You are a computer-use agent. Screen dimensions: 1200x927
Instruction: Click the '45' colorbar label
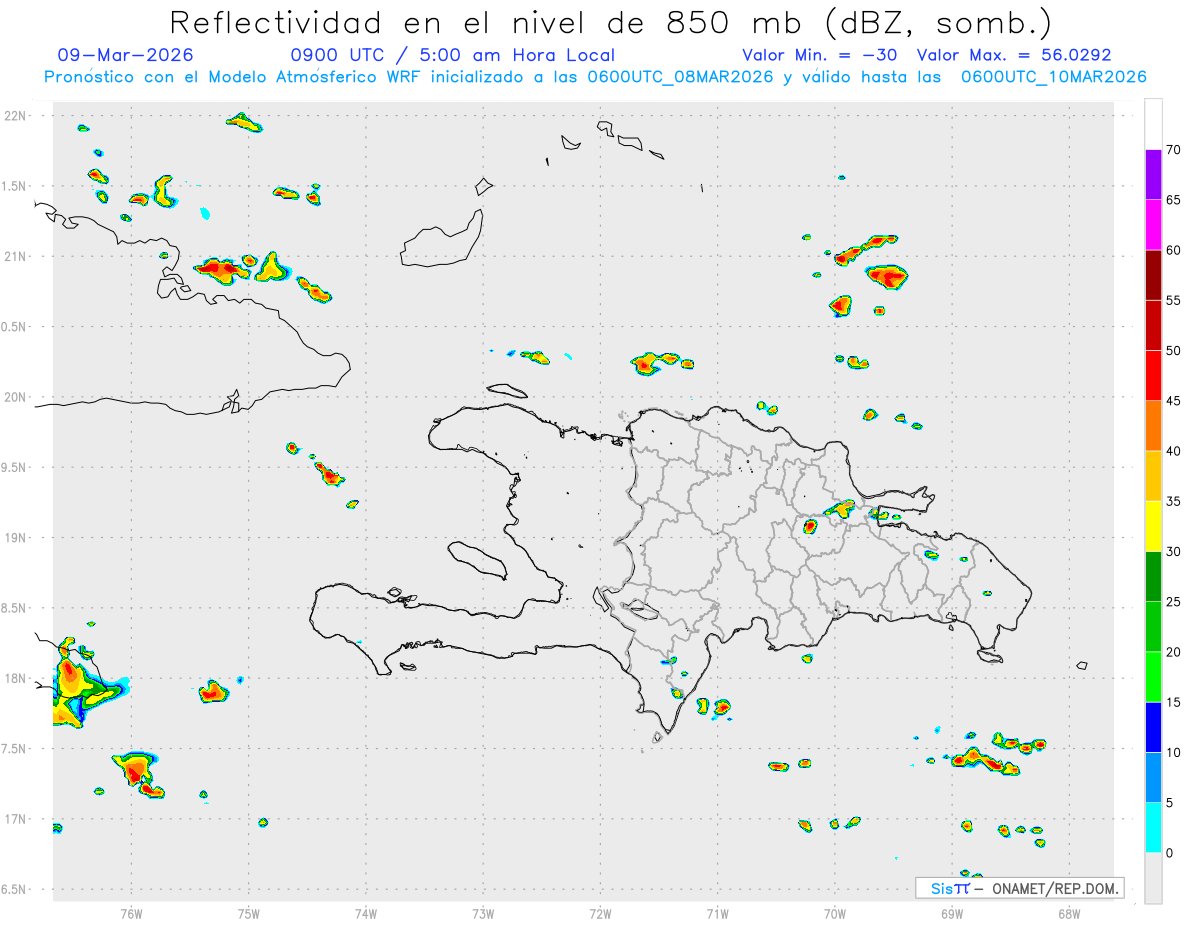tap(1173, 401)
